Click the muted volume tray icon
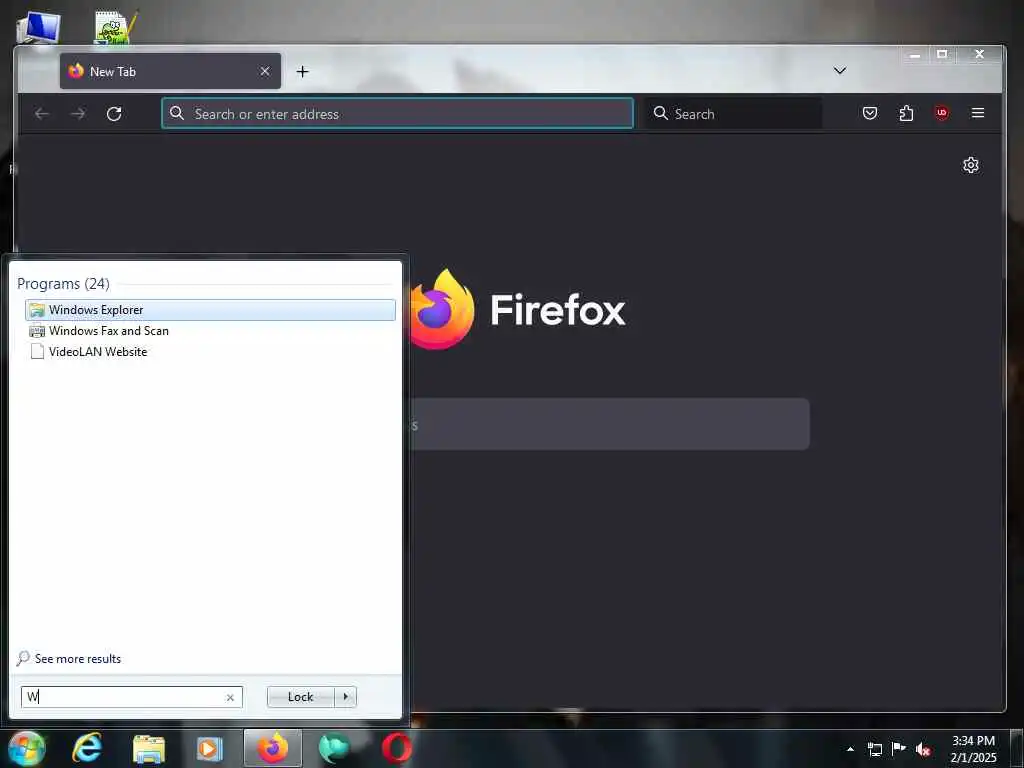This screenshot has height=768, width=1024. (923, 749)
